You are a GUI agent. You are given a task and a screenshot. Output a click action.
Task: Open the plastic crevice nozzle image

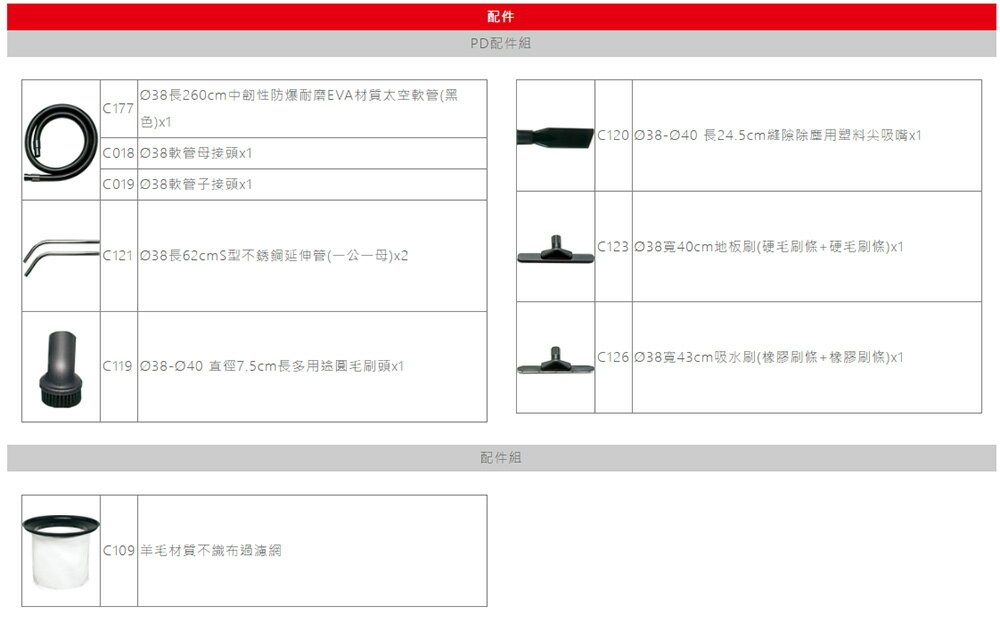tap(555, 135)
